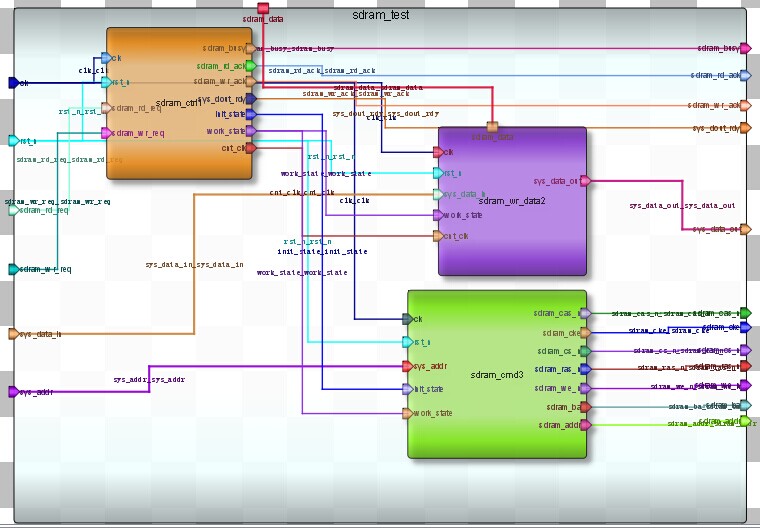The height and width of the screenshot is (528, 760).
Task: Select sys_addr input pin on sdram_cmd3
Action: [408, 366]
